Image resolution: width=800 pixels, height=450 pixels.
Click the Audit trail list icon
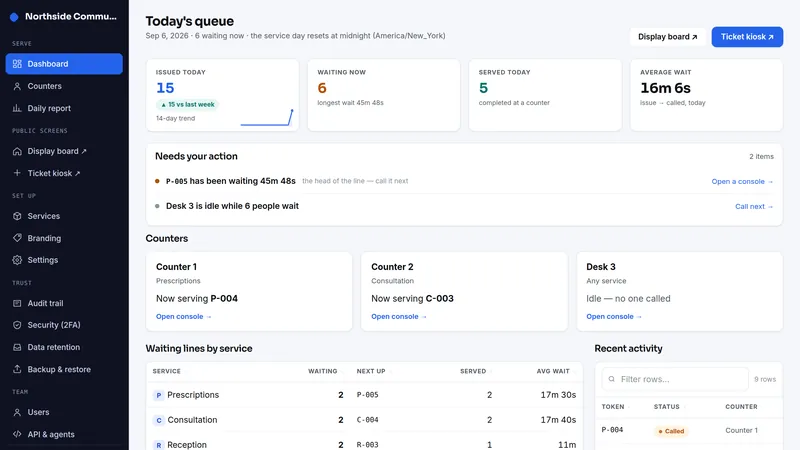(x=17, y=303)
